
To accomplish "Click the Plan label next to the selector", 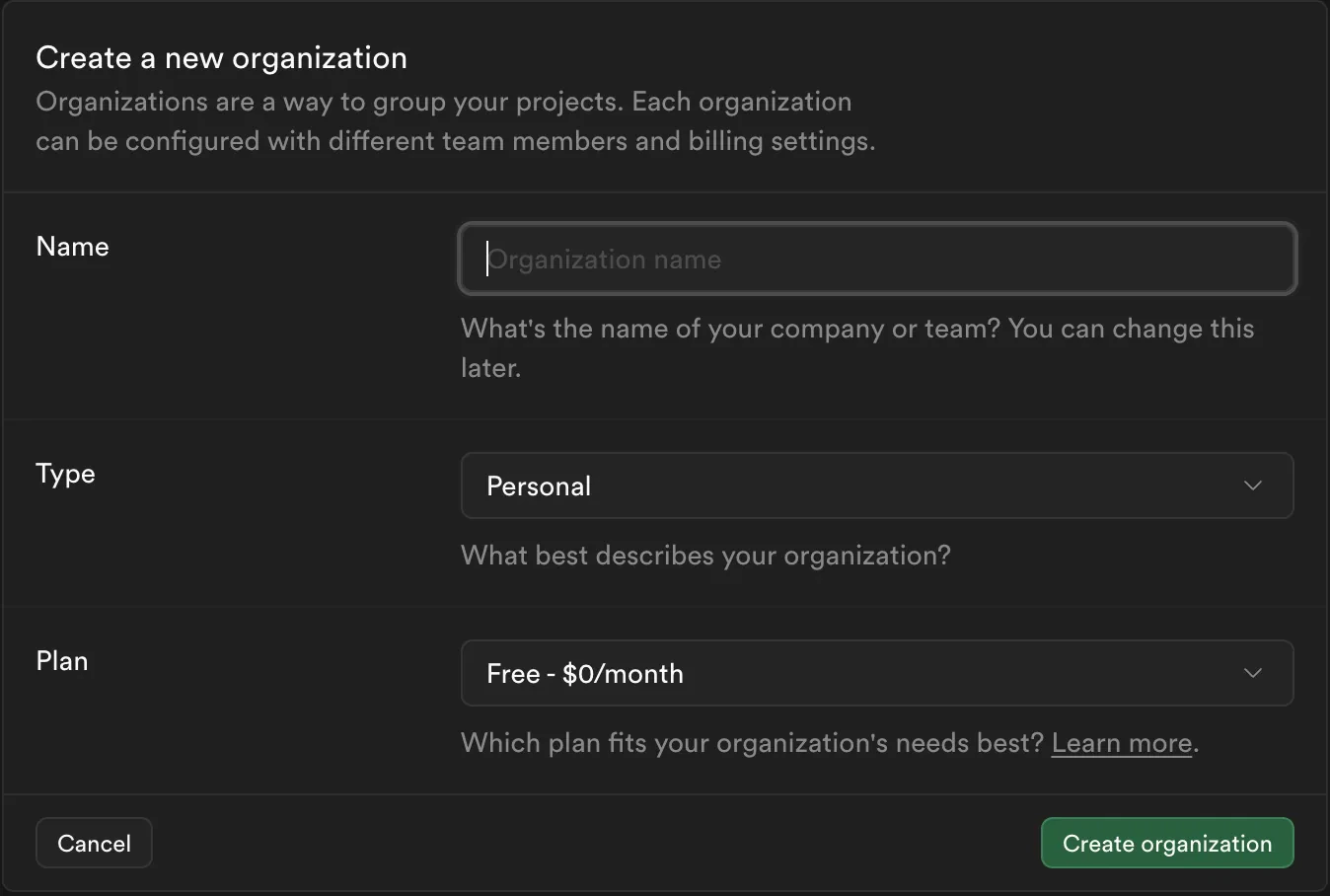I will click(61, 661).
